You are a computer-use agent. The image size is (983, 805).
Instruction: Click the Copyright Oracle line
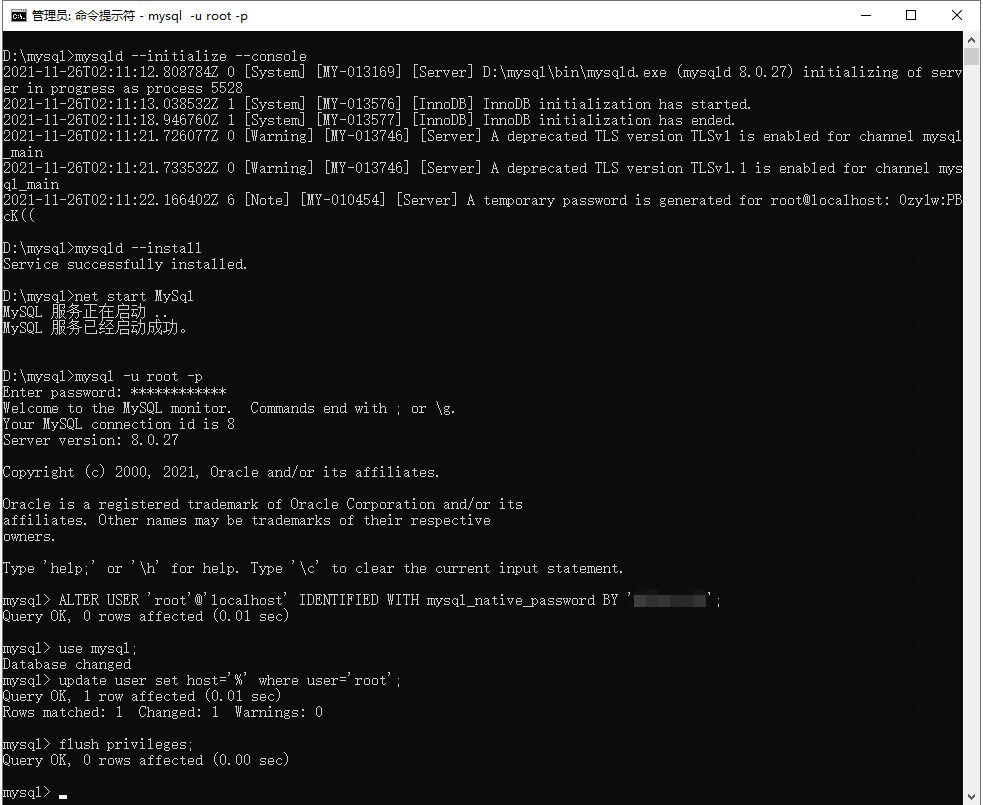click(x=221, y=473)
